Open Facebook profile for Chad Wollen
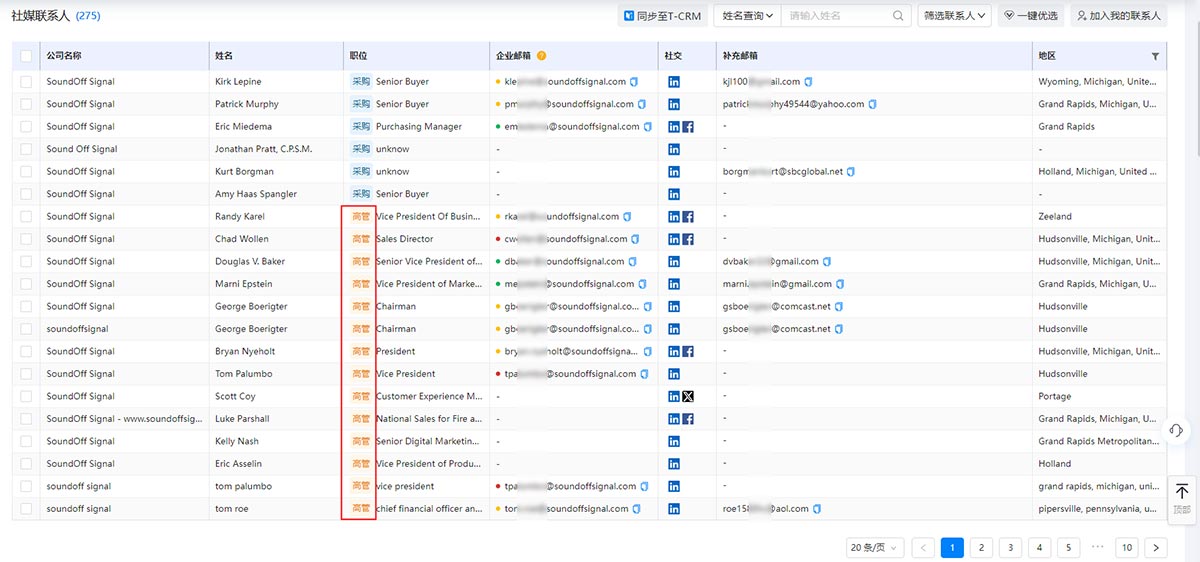The height and width of the screenshot is (562, 1200). 688,239
